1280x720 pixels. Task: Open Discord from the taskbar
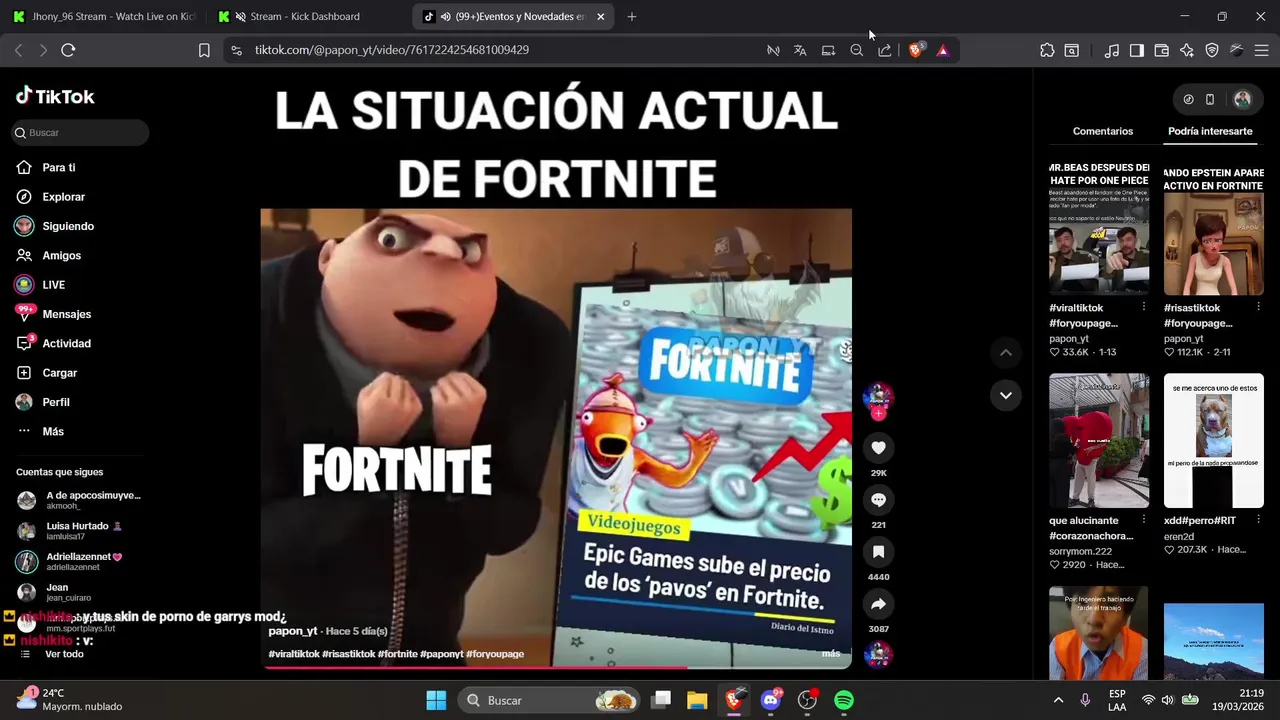point(770,700)
